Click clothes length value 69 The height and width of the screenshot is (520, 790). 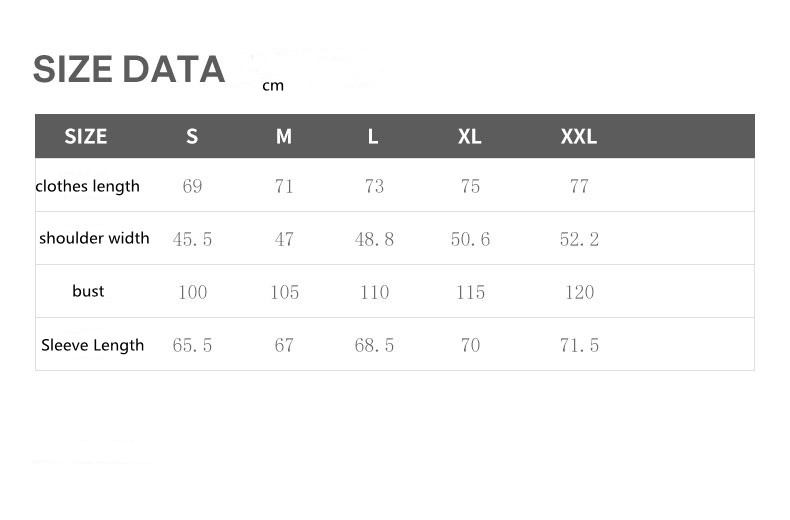tap(192, 187)
